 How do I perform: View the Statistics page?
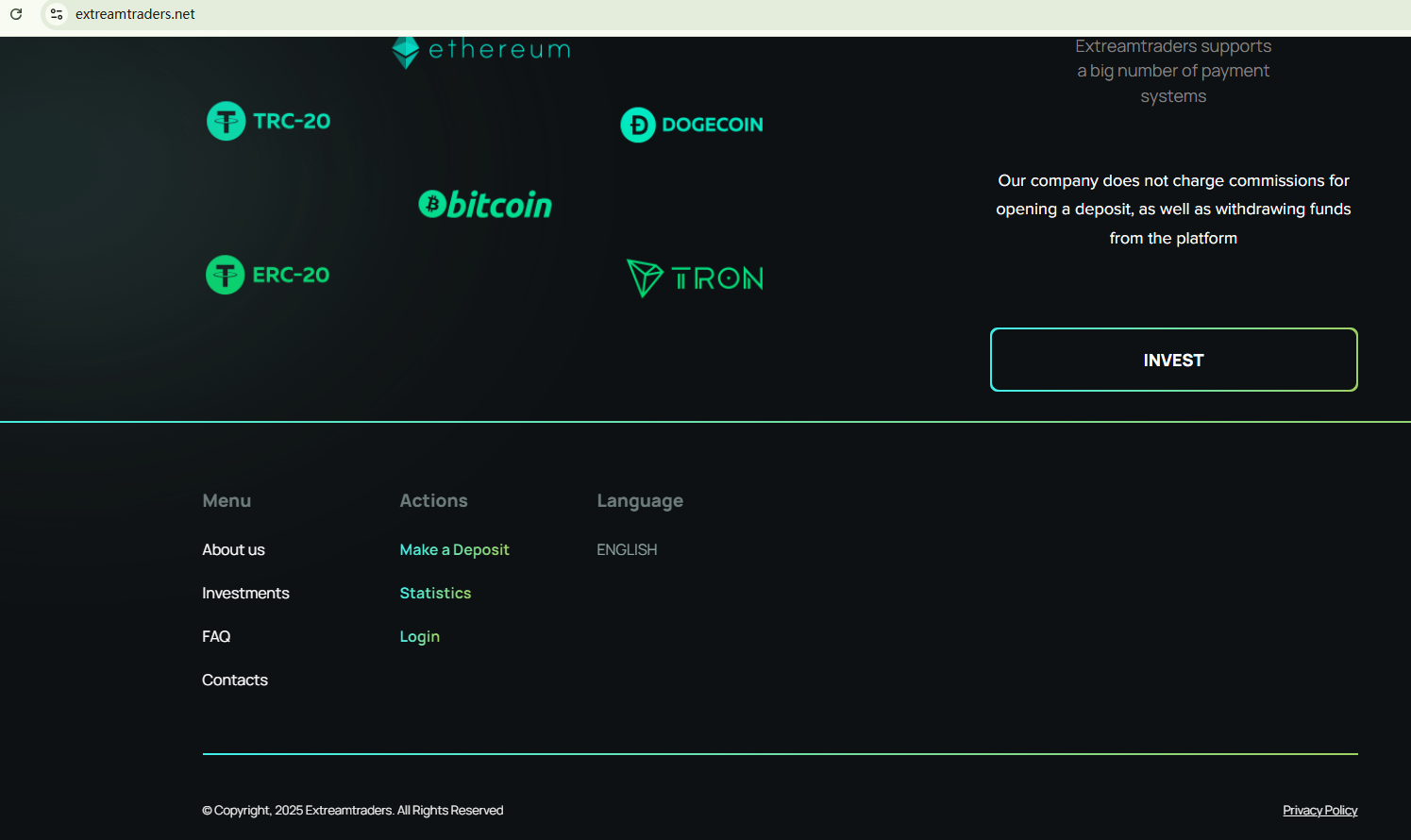point(435,593)
